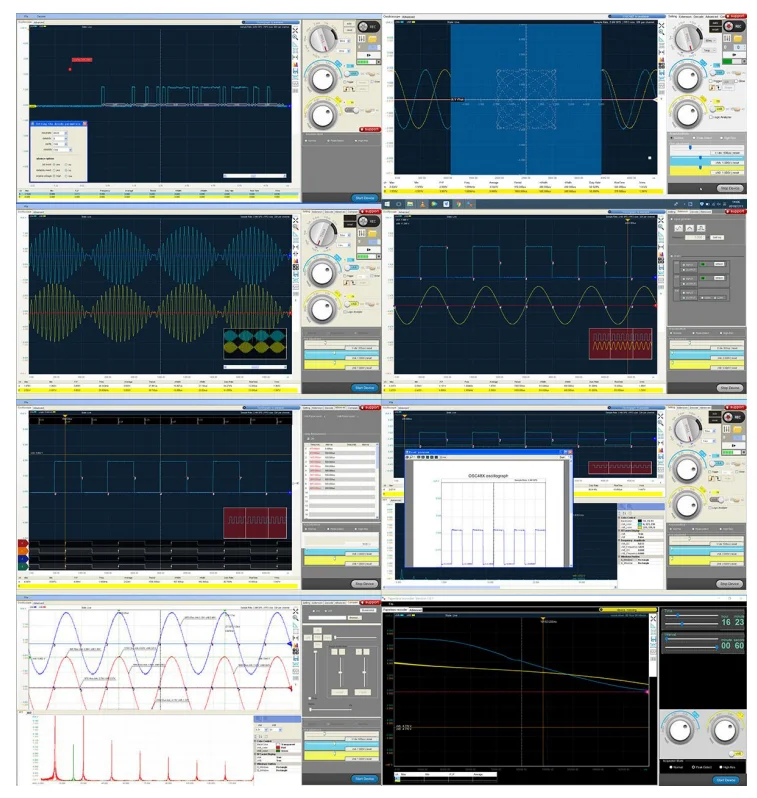Image resolution: width=757 pixels, height=798 pixels.
Task: Click blue CH1 knob in Paperless recorder window
Action: tap(680, 730)
